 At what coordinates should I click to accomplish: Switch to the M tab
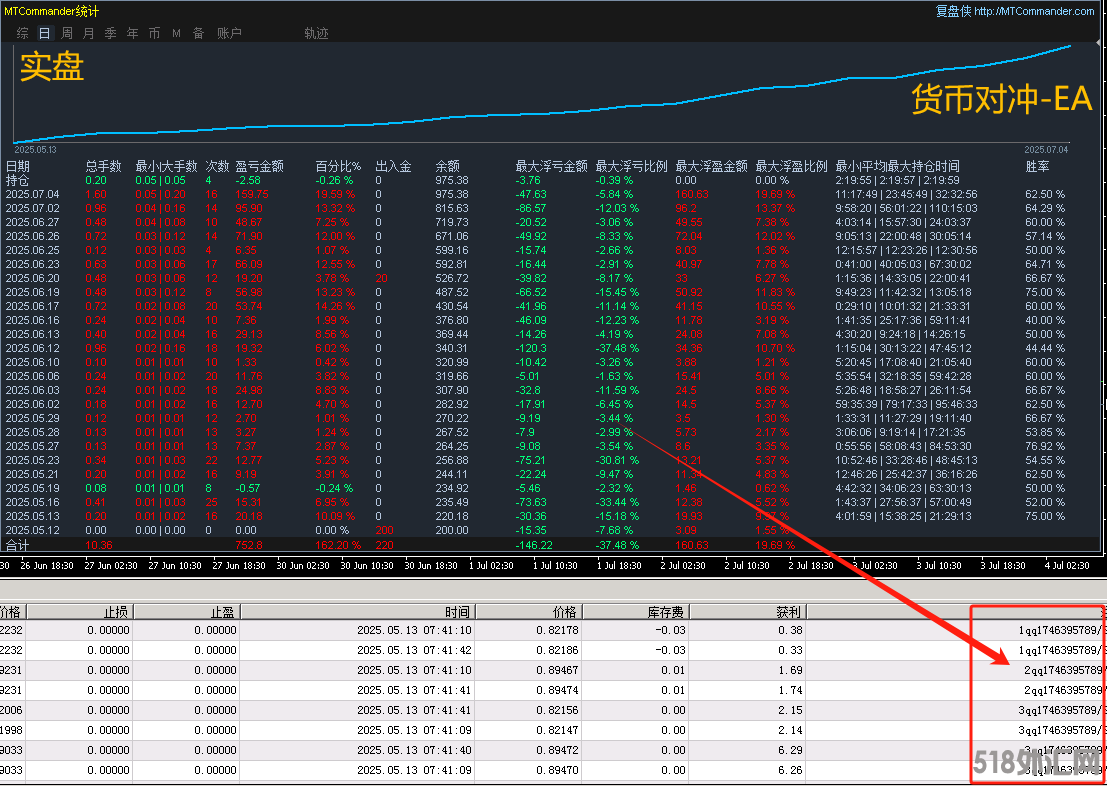pyautogui.click(x=176, y=33)
